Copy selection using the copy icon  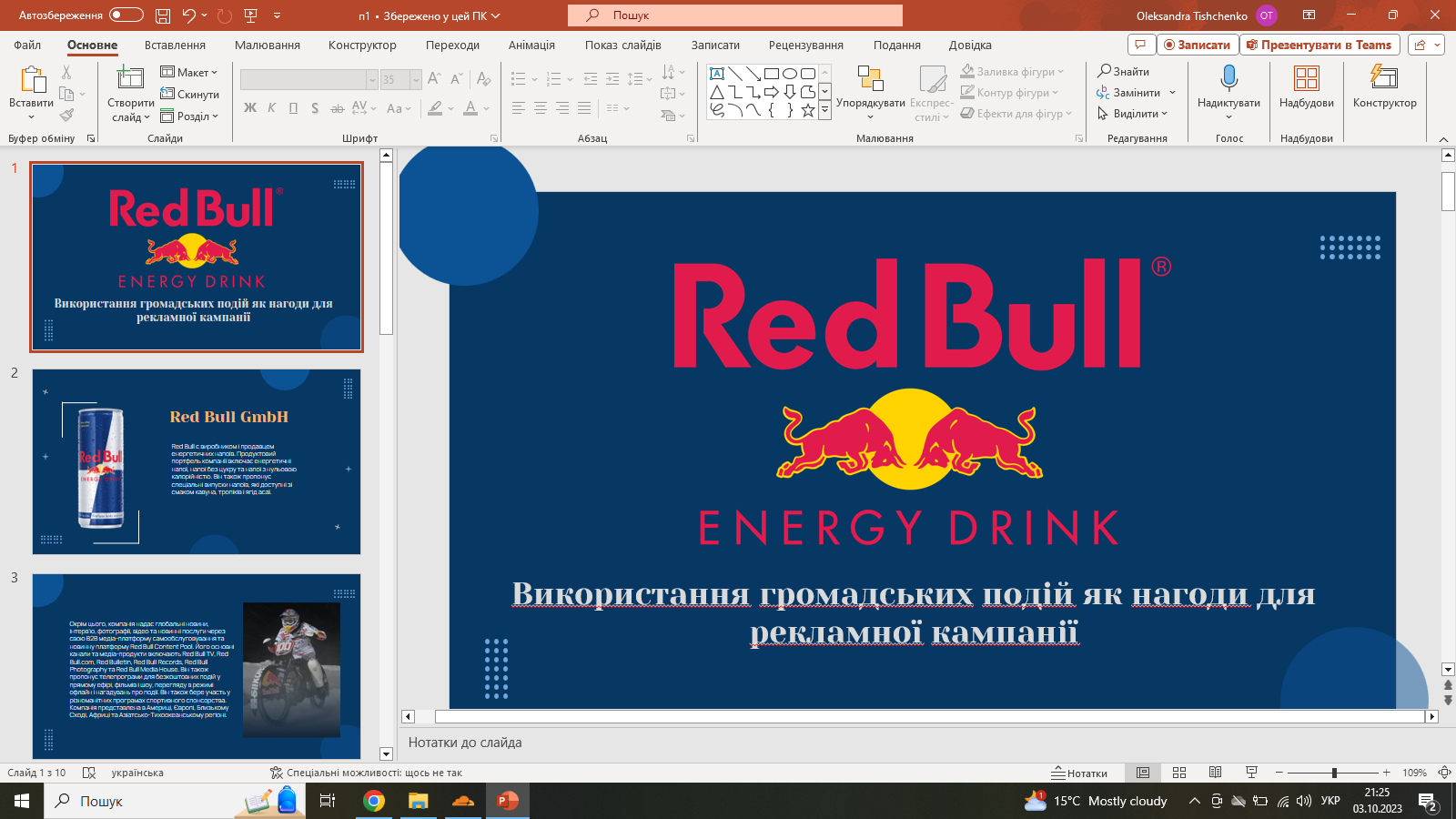(66, 94)
